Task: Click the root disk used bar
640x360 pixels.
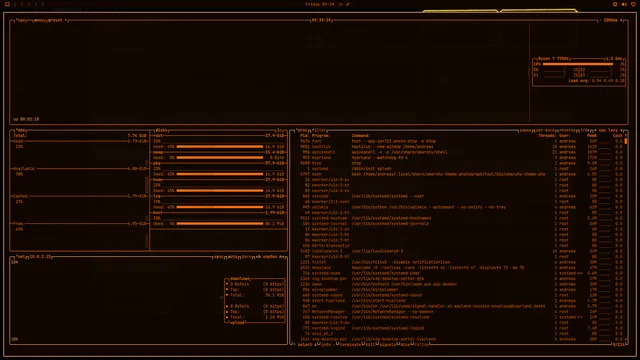Action: 220,147
